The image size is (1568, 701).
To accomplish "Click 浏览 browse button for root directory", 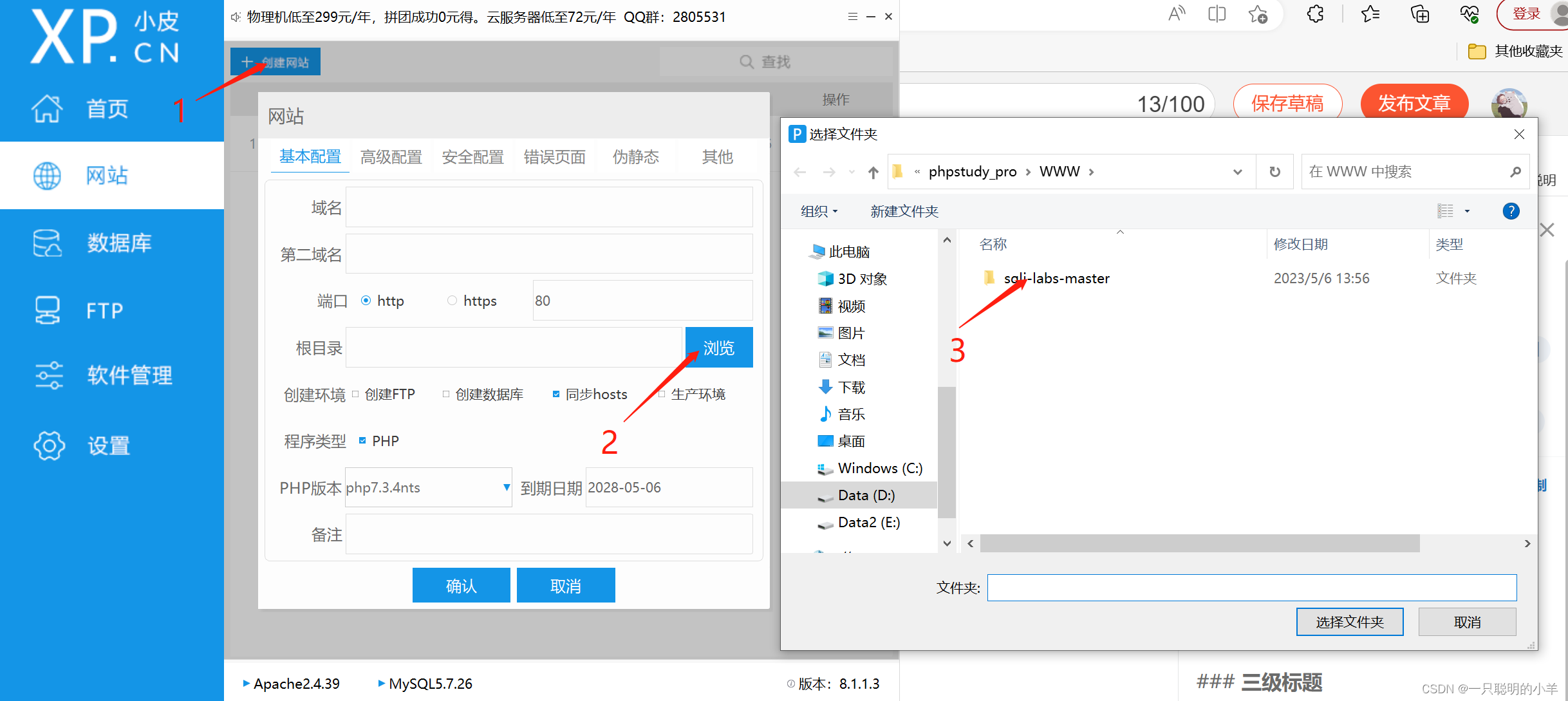I will 719,348.
